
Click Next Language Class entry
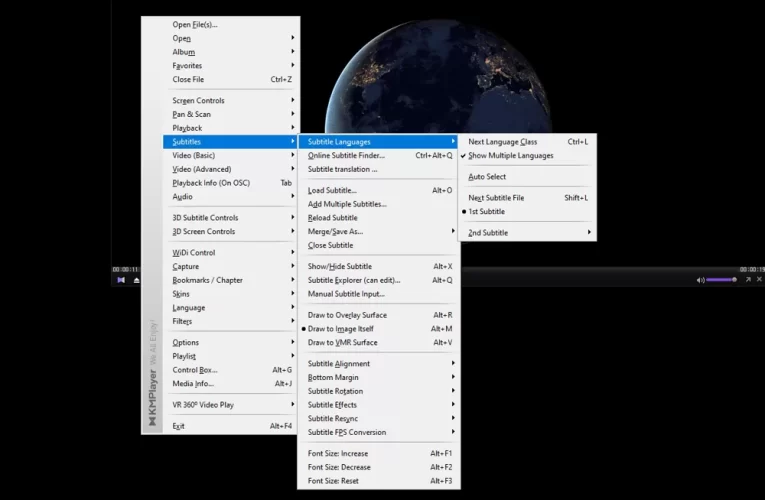click(x=502, y=142)
